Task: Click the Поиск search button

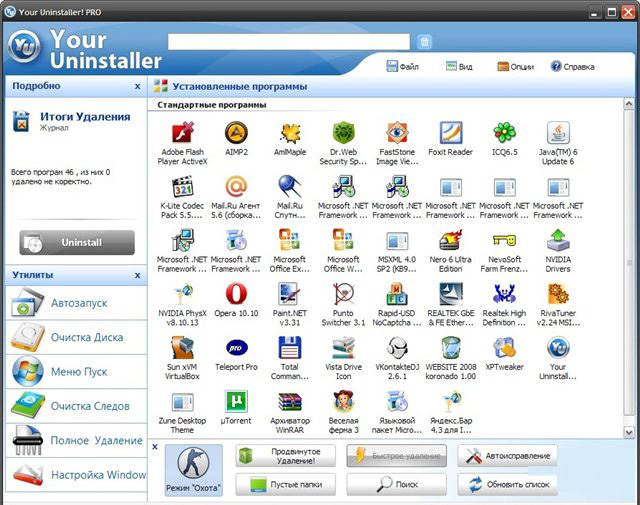Action: 397,485
